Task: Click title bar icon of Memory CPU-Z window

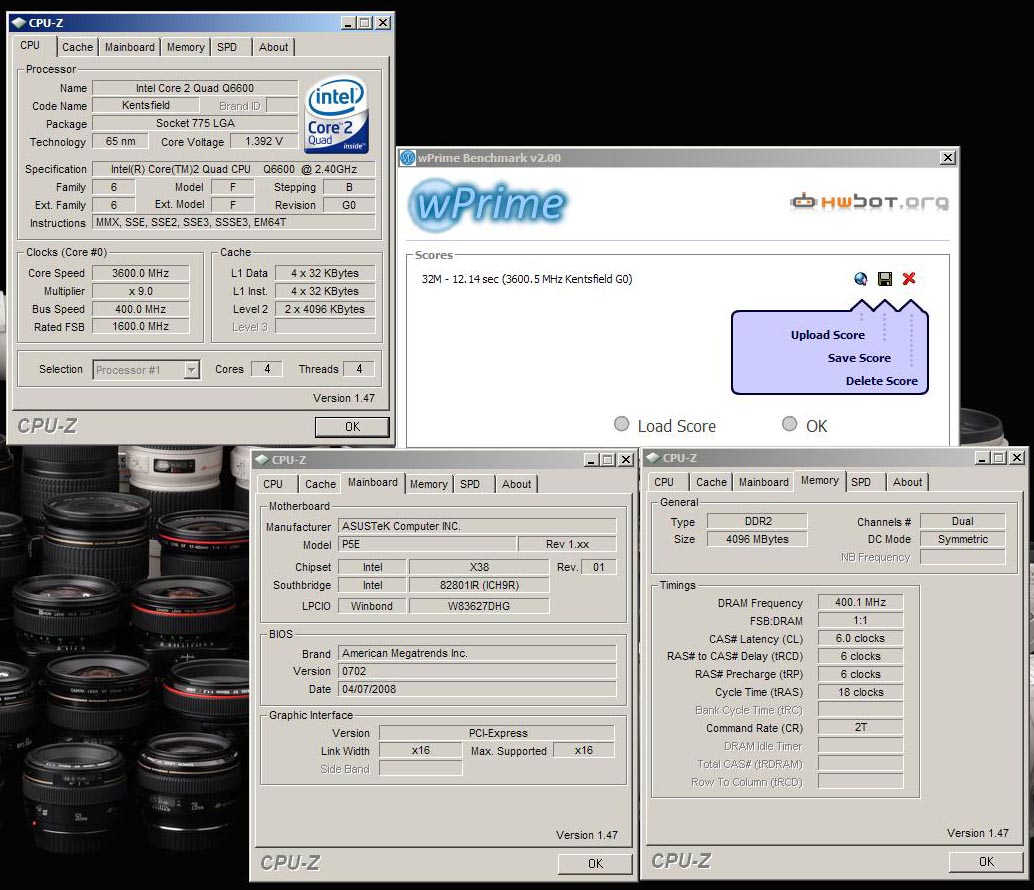Action: (653, 458)
